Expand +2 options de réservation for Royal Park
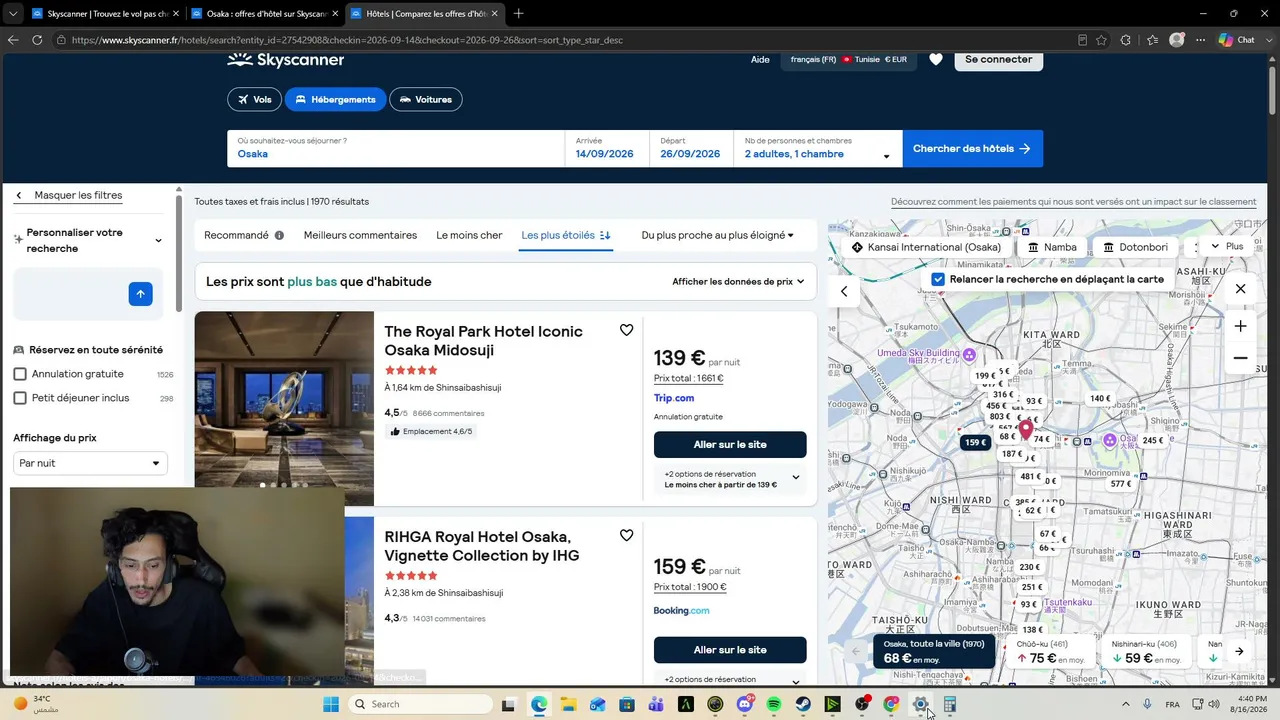This screenshot has height=720, width=1280. [730, 479]
